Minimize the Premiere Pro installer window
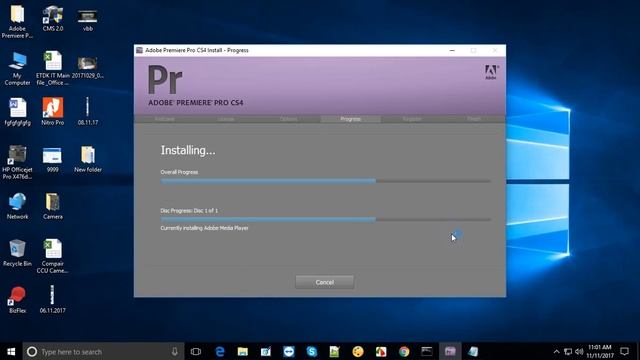640x360 pixels. (452, 50)
